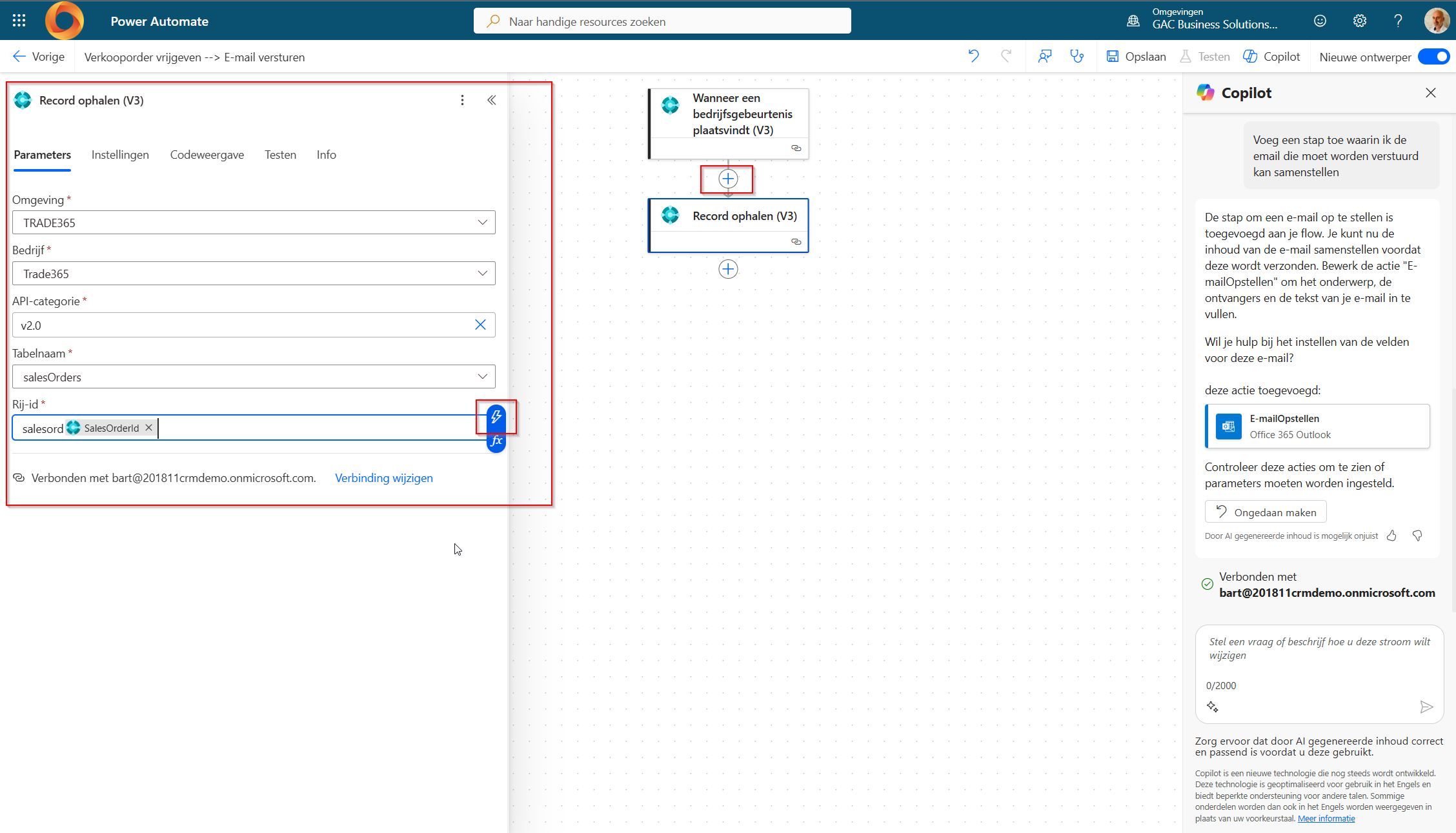The height and width of the screenshot is (833, 1456).
Task: Collapse the Record ophalen side panel
Action: [x=492, y=100]
